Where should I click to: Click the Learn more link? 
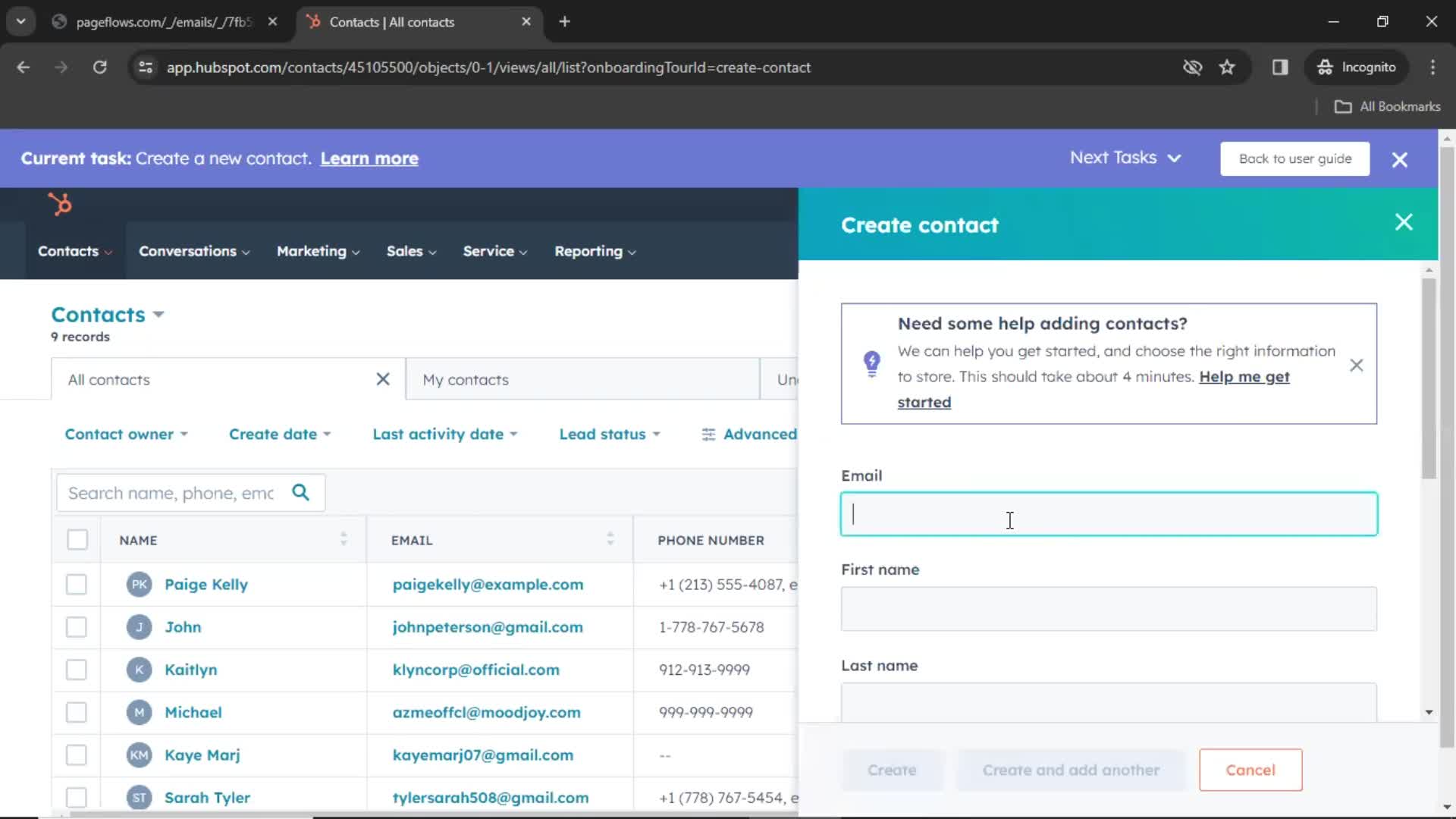point(369,158)
